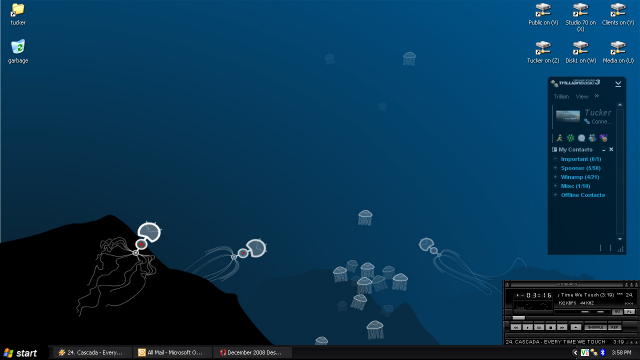Click the Trillian scrollbar up arrow

(x=620, y=105)
